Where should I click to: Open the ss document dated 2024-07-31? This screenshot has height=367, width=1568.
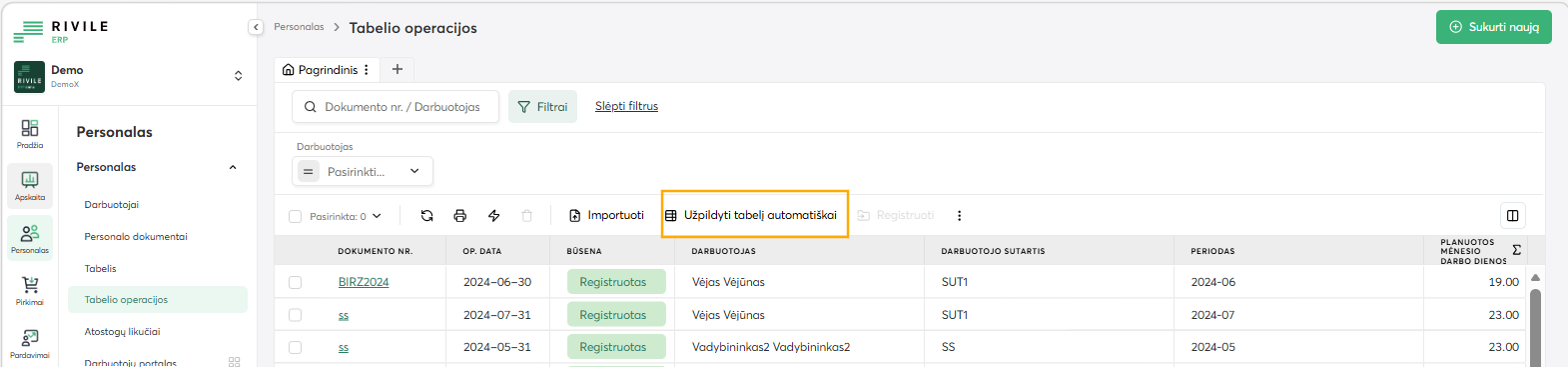point(344,315)
